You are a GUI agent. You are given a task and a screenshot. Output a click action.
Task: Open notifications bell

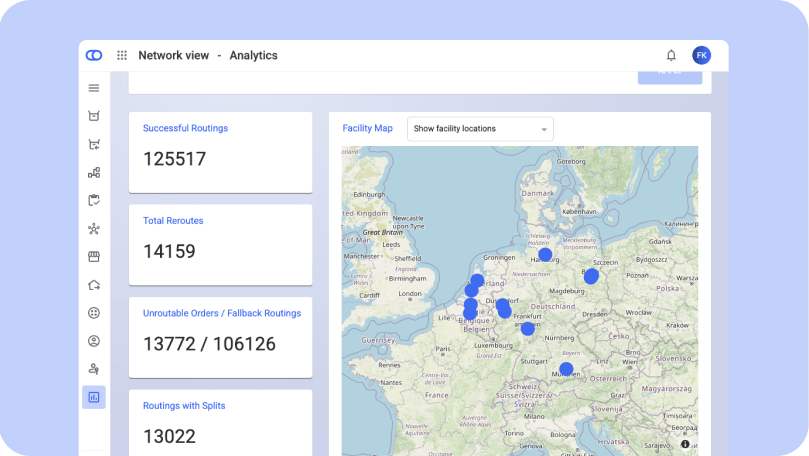click(x=671, y=55)
